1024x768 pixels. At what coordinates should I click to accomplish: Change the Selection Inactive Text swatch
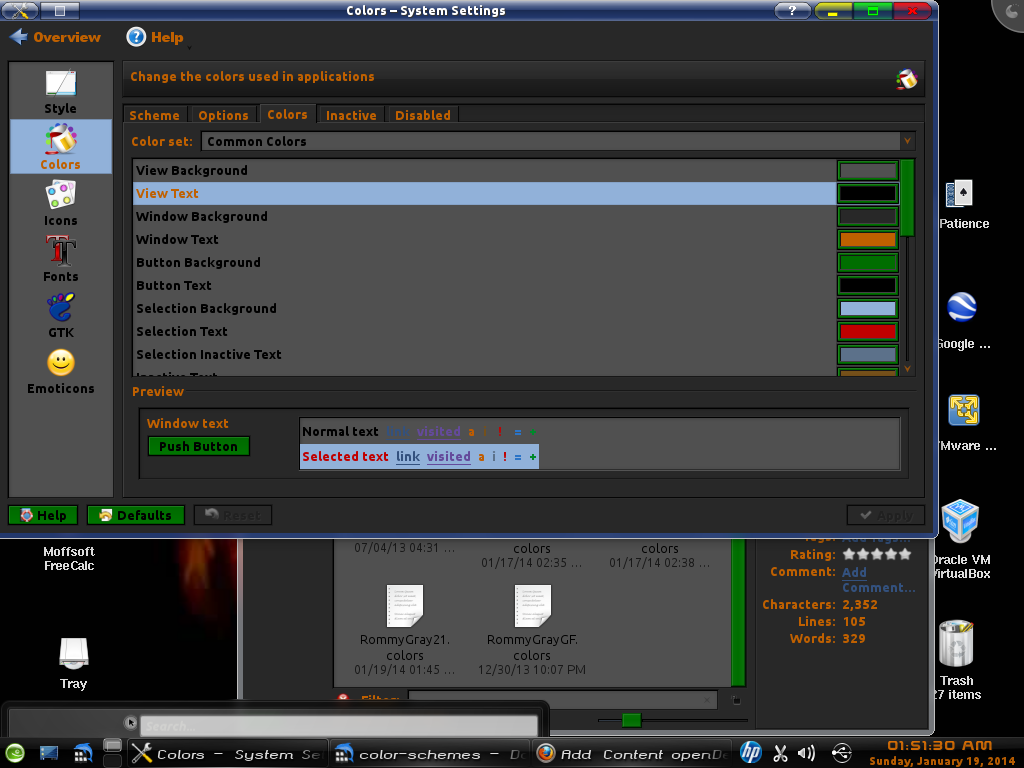(x=867, y=355)
